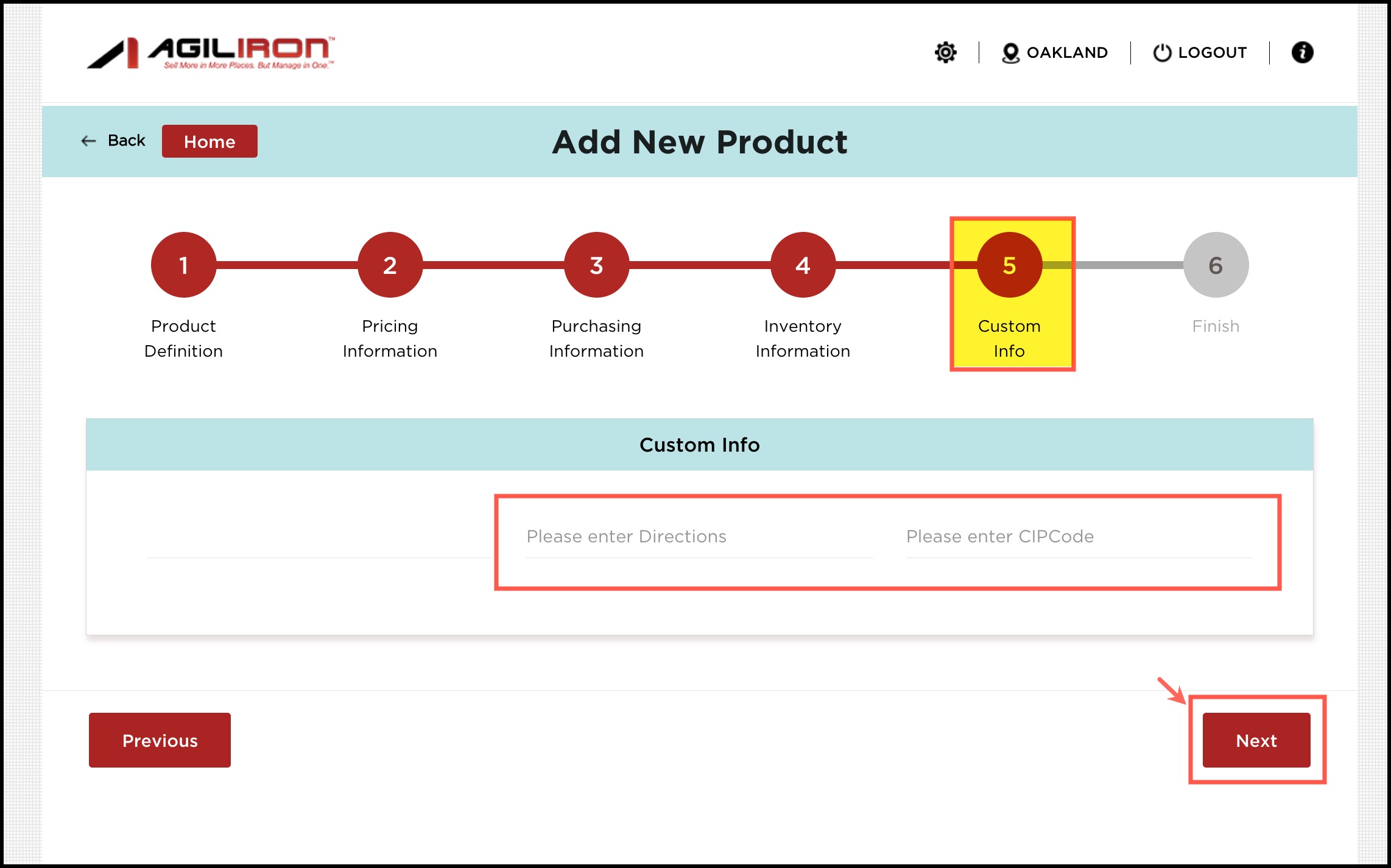1391x868 pixels.
Task: Click the back arrow icon
Action: (89, 141)
